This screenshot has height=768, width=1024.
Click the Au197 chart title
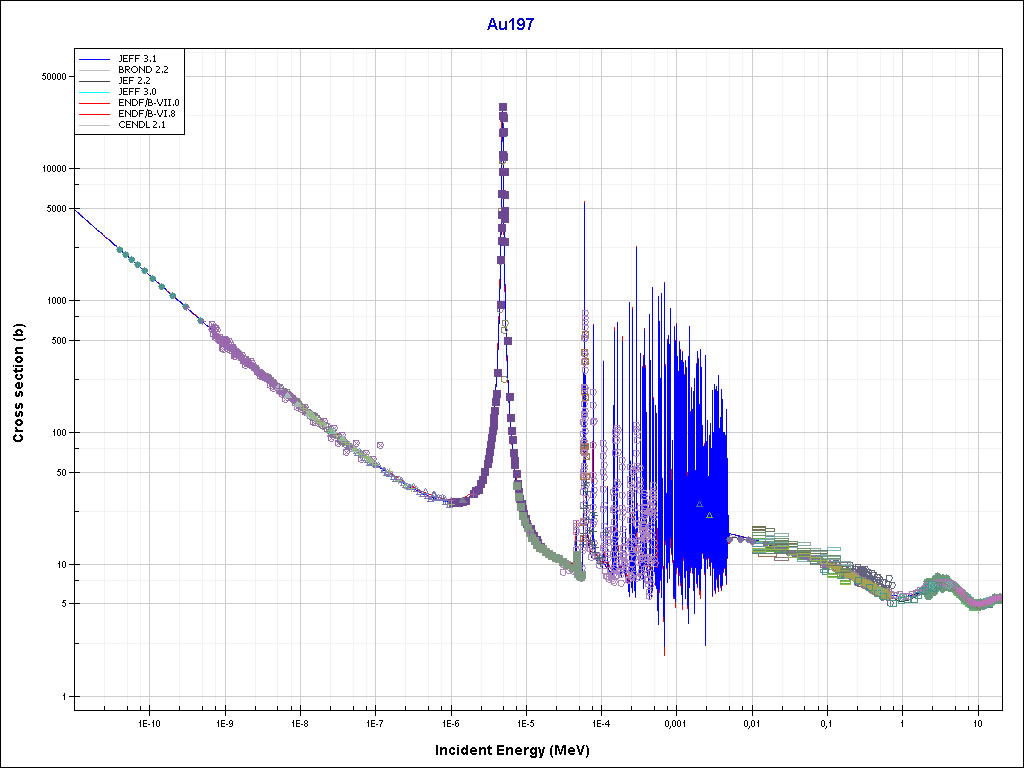pos(510,25)
